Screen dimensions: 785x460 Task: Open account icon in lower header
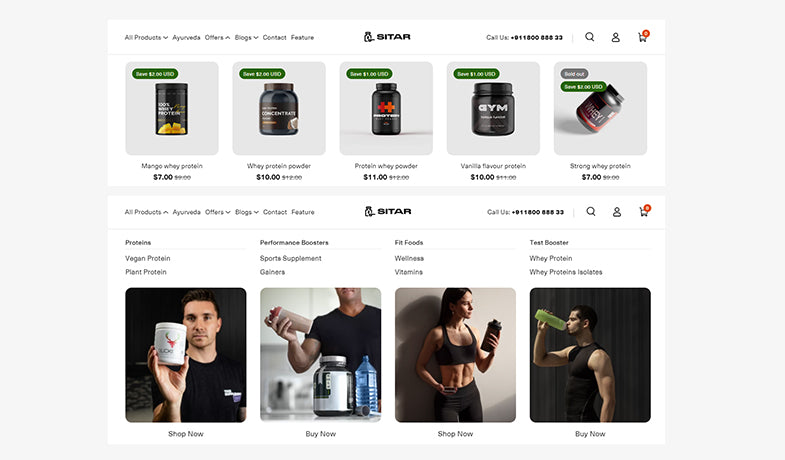(x=617, y=212)
